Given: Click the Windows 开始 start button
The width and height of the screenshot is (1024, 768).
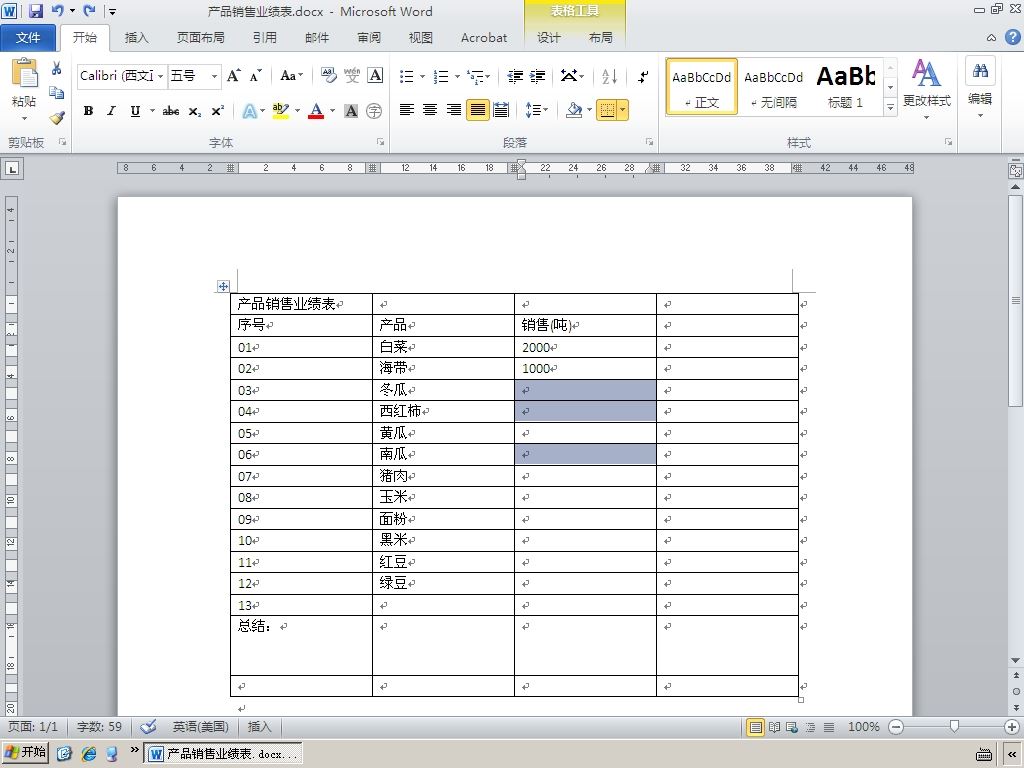Looking at the screenshot, I should [25, 752].
